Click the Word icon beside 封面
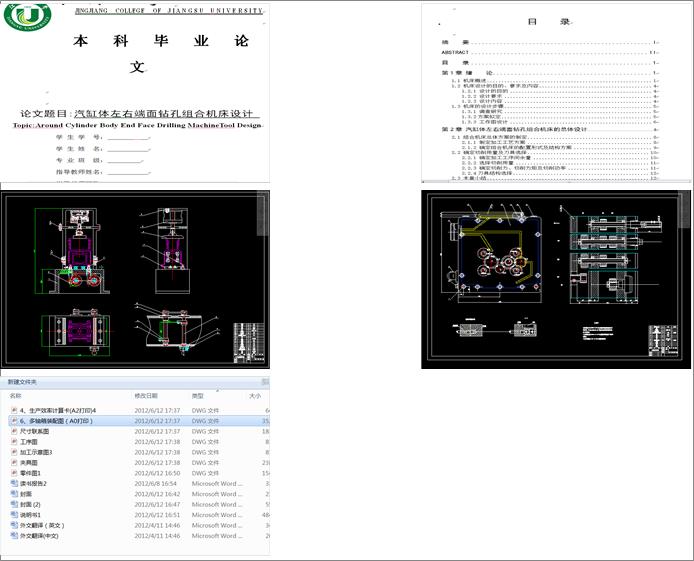 coord(14,494)
